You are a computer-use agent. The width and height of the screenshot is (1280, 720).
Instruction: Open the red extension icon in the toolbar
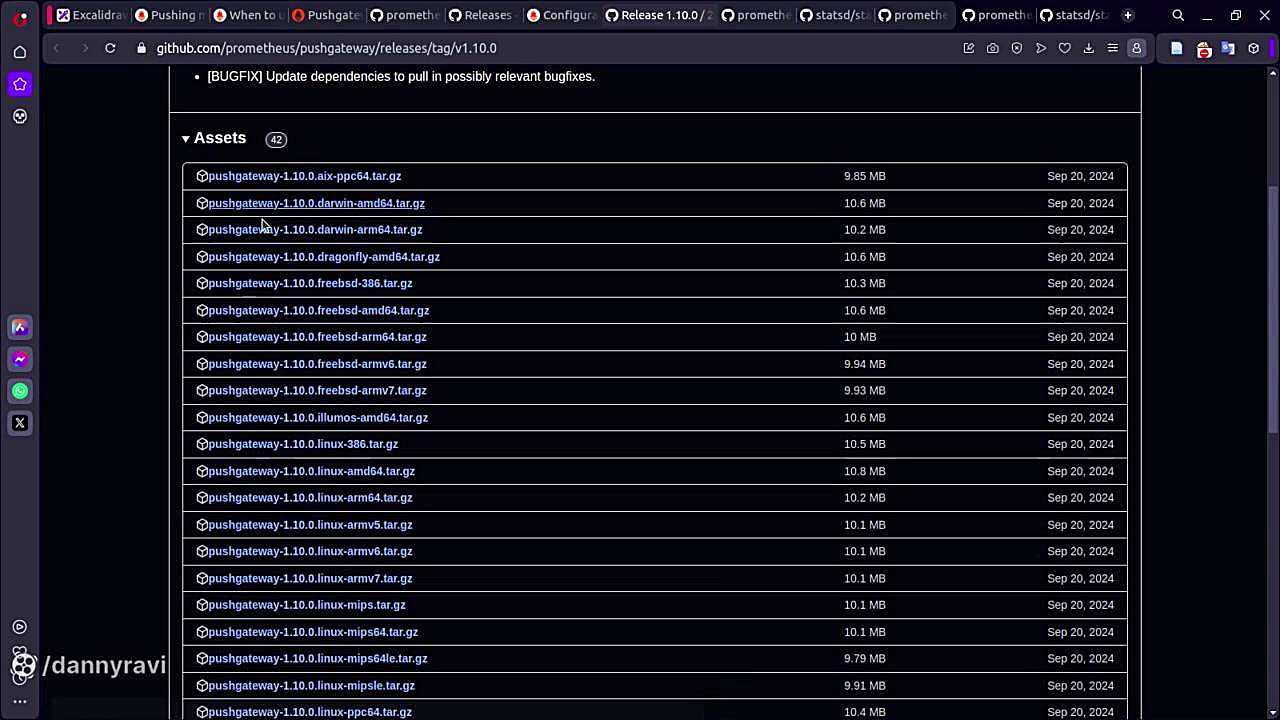(x=1203, y=48)
